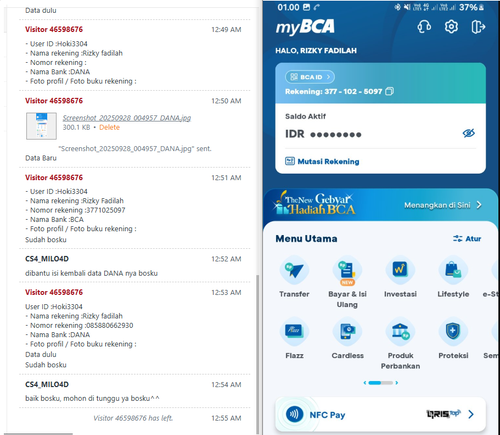The image size is (500, 435).
Task: Open the Cardless icon
Action: tap(347, 331)
